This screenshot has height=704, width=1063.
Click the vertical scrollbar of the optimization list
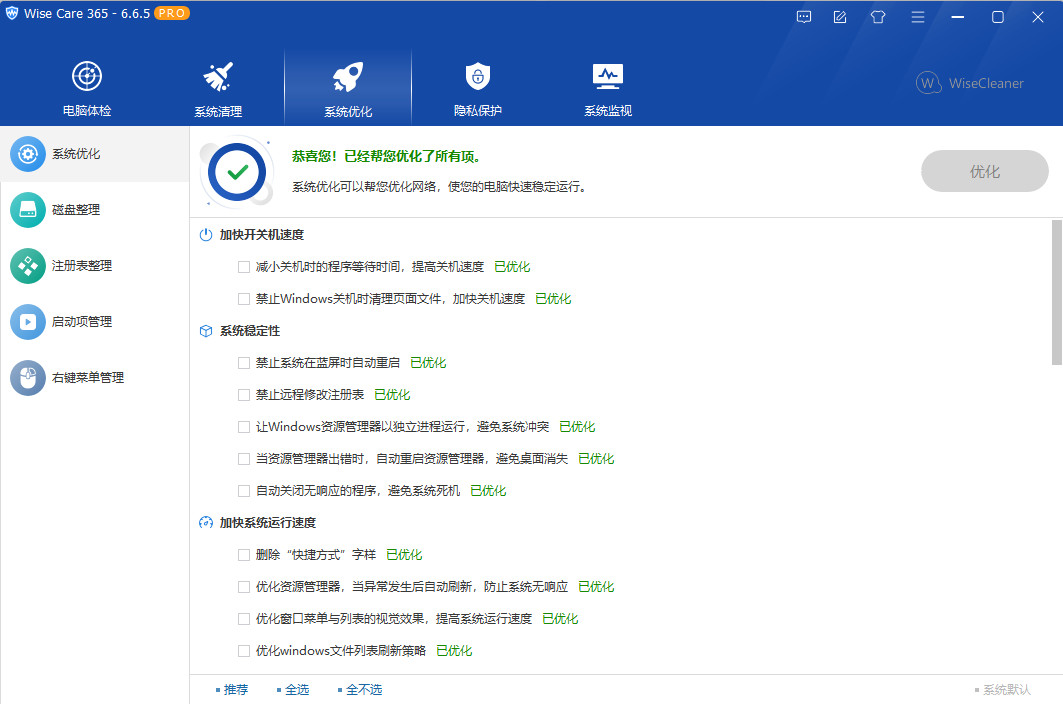(x=1057, y=292)
